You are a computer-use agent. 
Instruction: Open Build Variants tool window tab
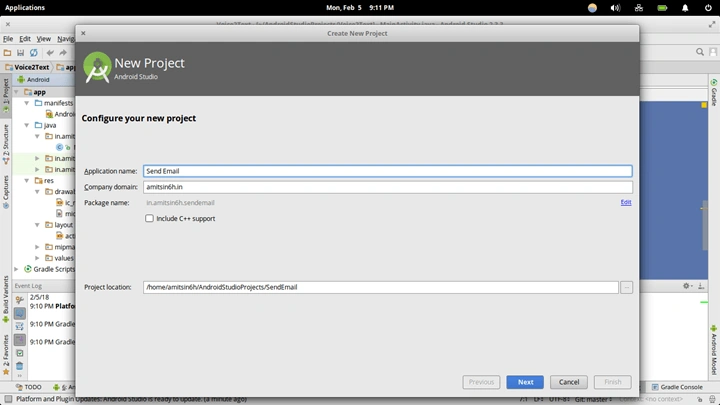point(6,299)
